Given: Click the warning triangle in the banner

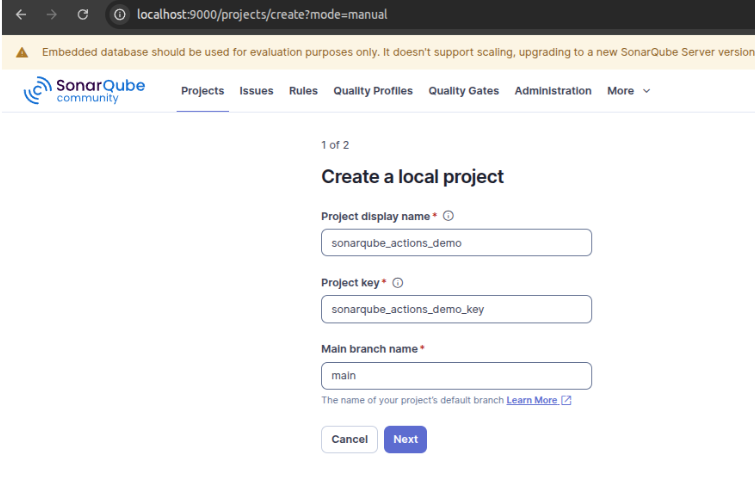Looking at the screenshot, I should 22,52.
